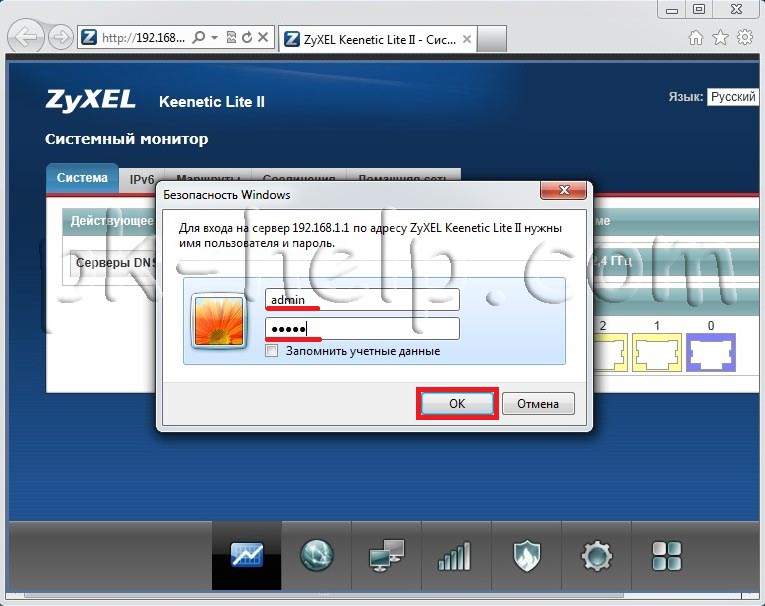Click the Stop loading X icon
765x606 pixels.
(263, 37)
